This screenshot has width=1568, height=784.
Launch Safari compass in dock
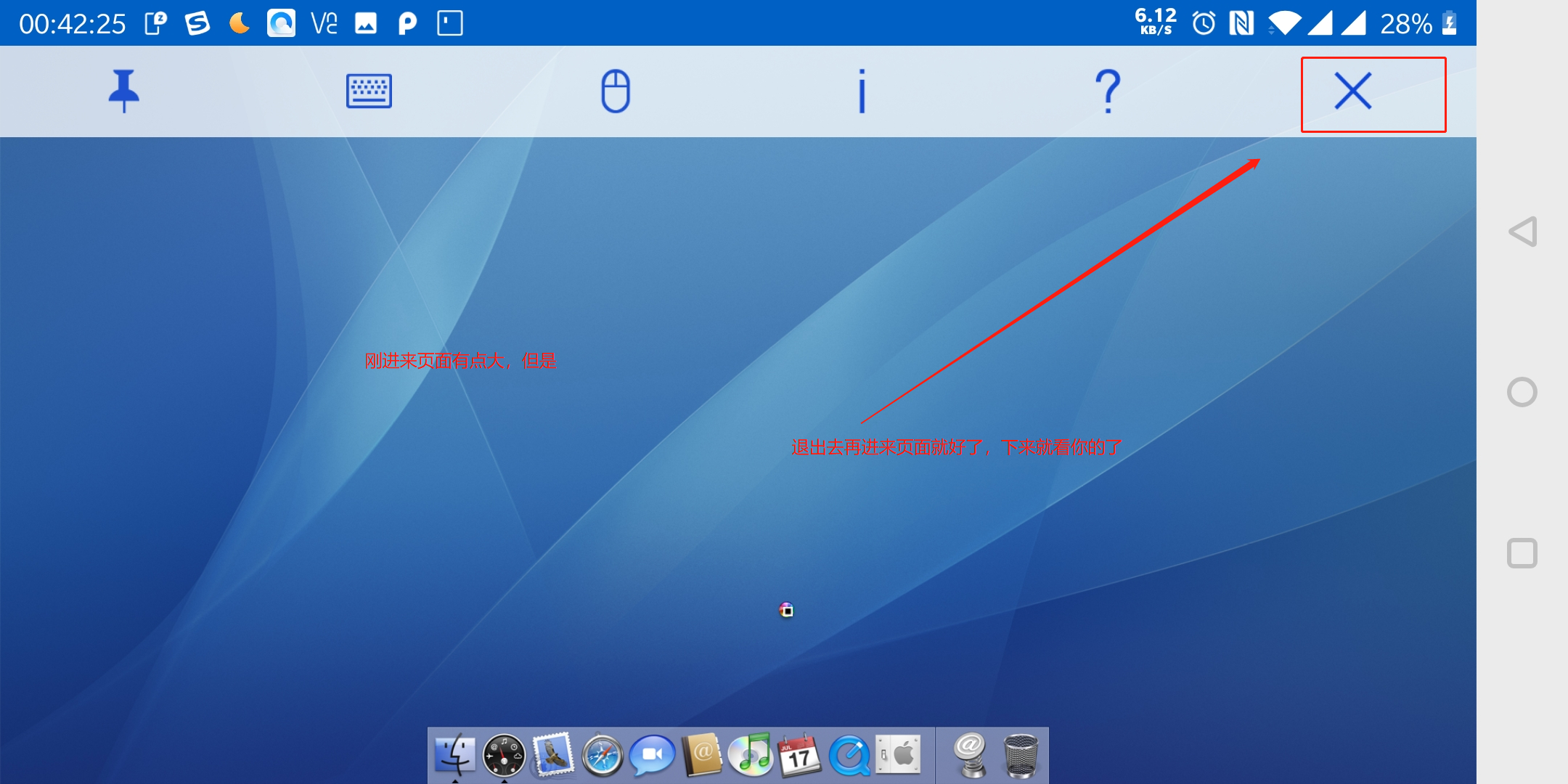point(603,756)
